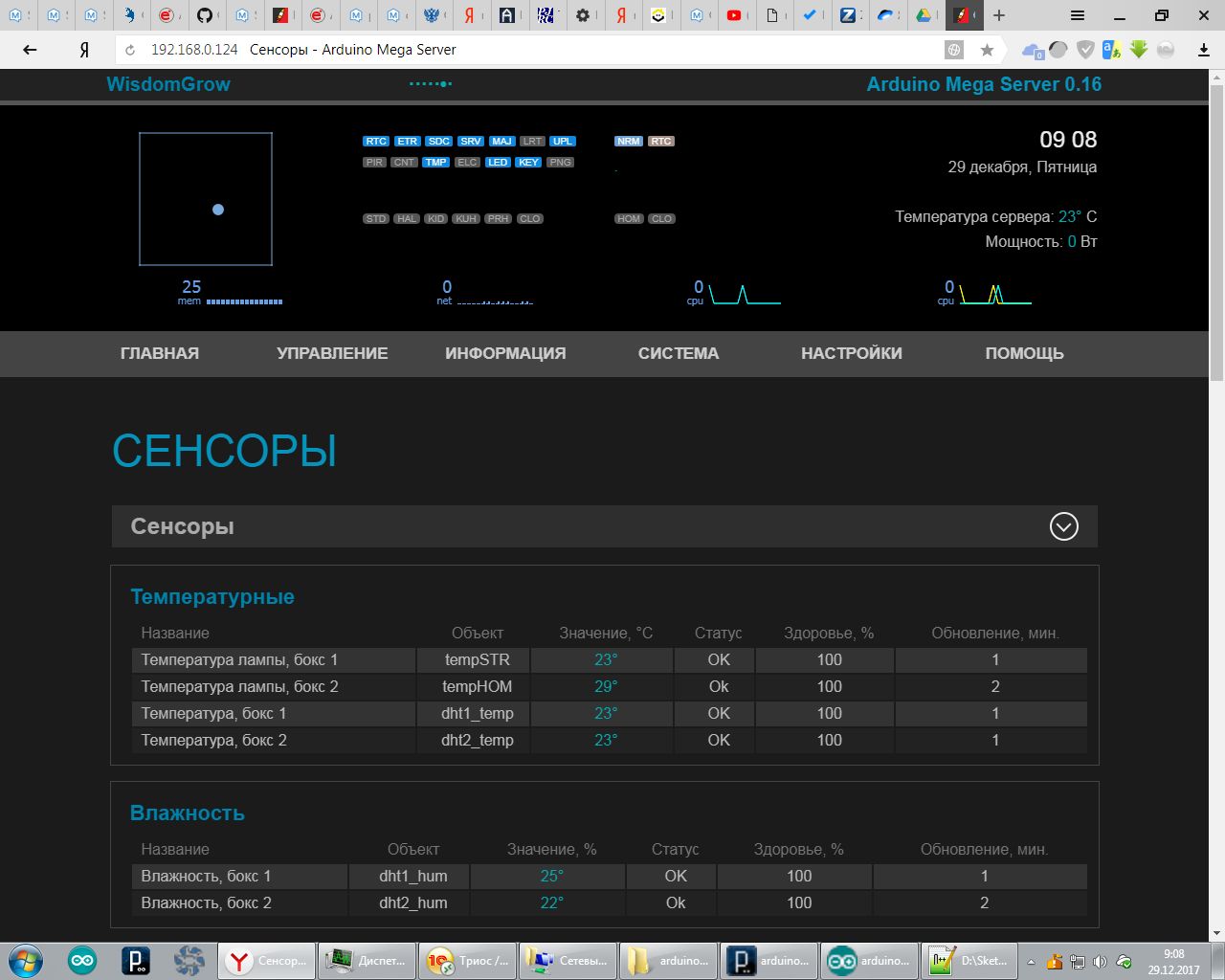1225x980 pixels.
Task: Reload the page with the refresh icon
Action: click(x=130, y=50)
